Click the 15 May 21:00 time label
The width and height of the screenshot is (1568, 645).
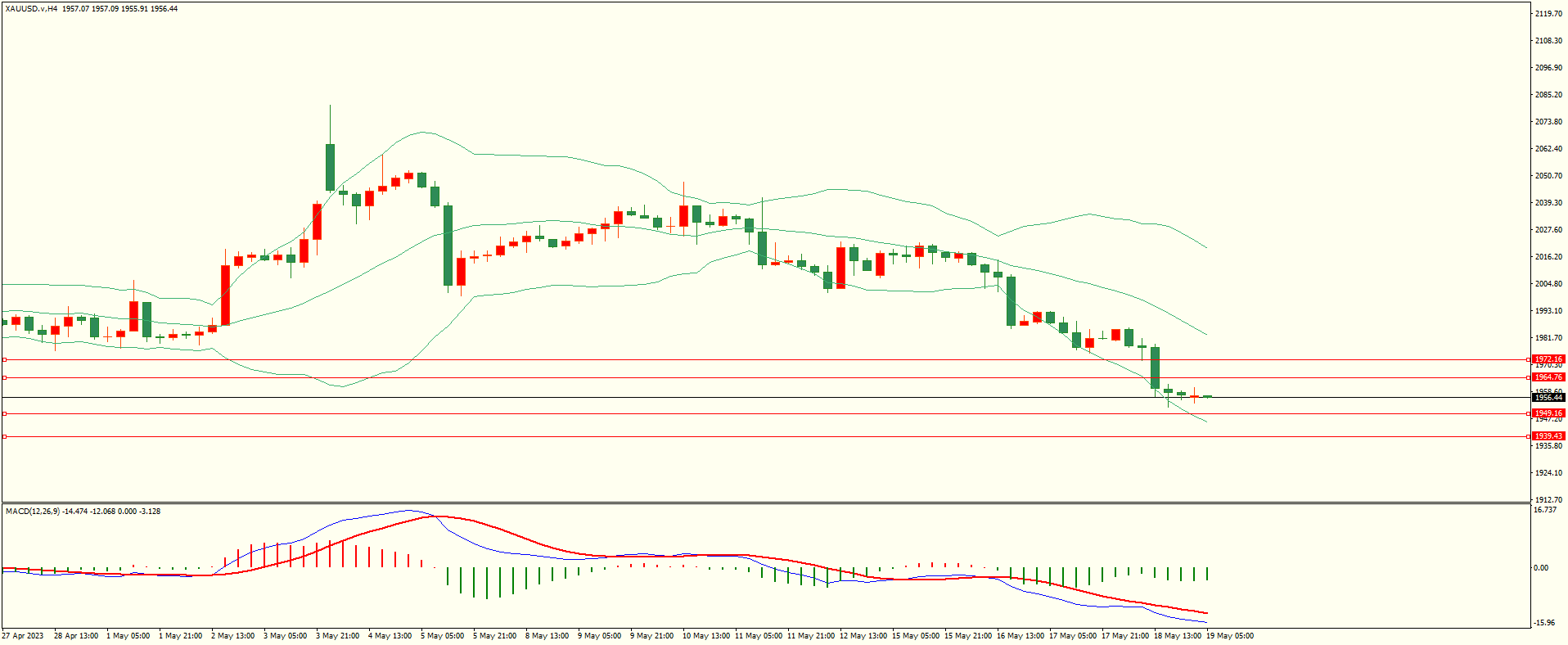968,636
